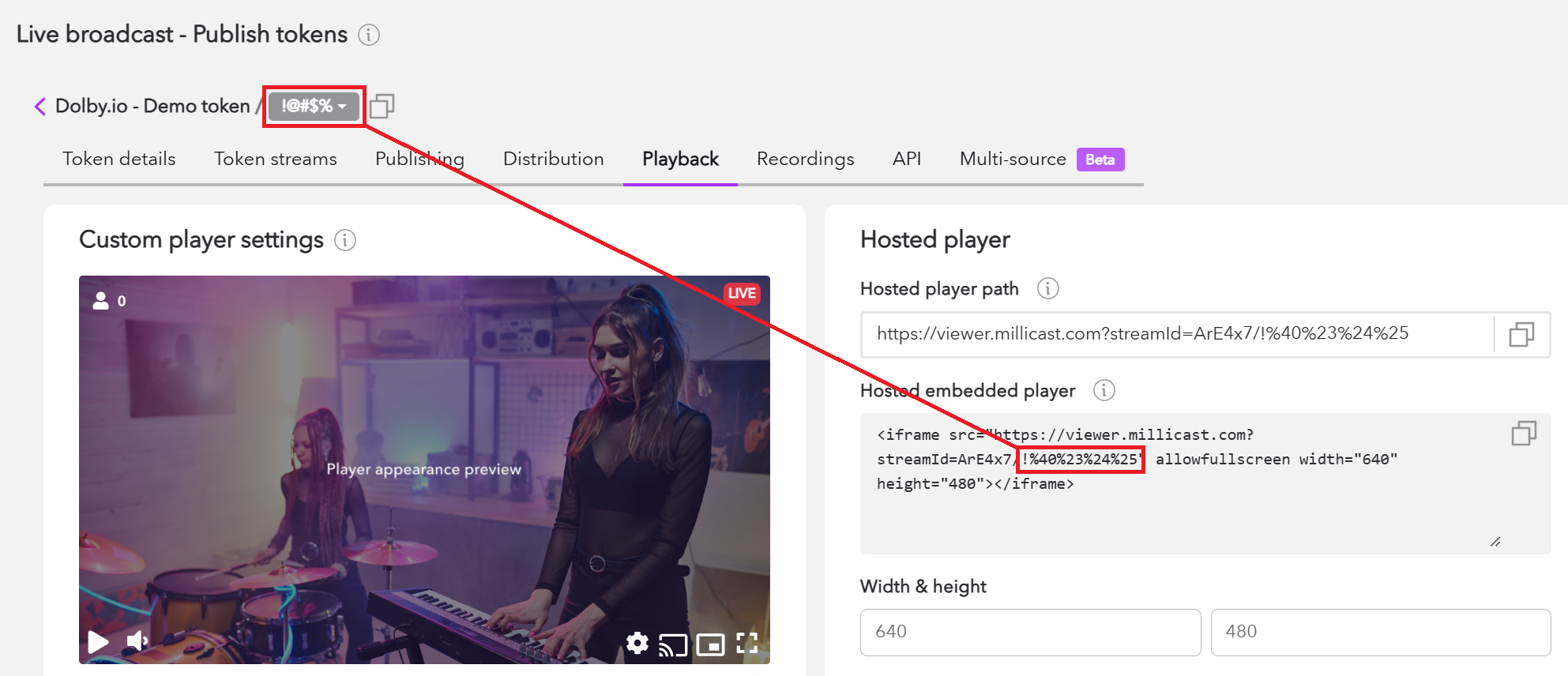Go back via purple chevron arrow

[40, 106]
